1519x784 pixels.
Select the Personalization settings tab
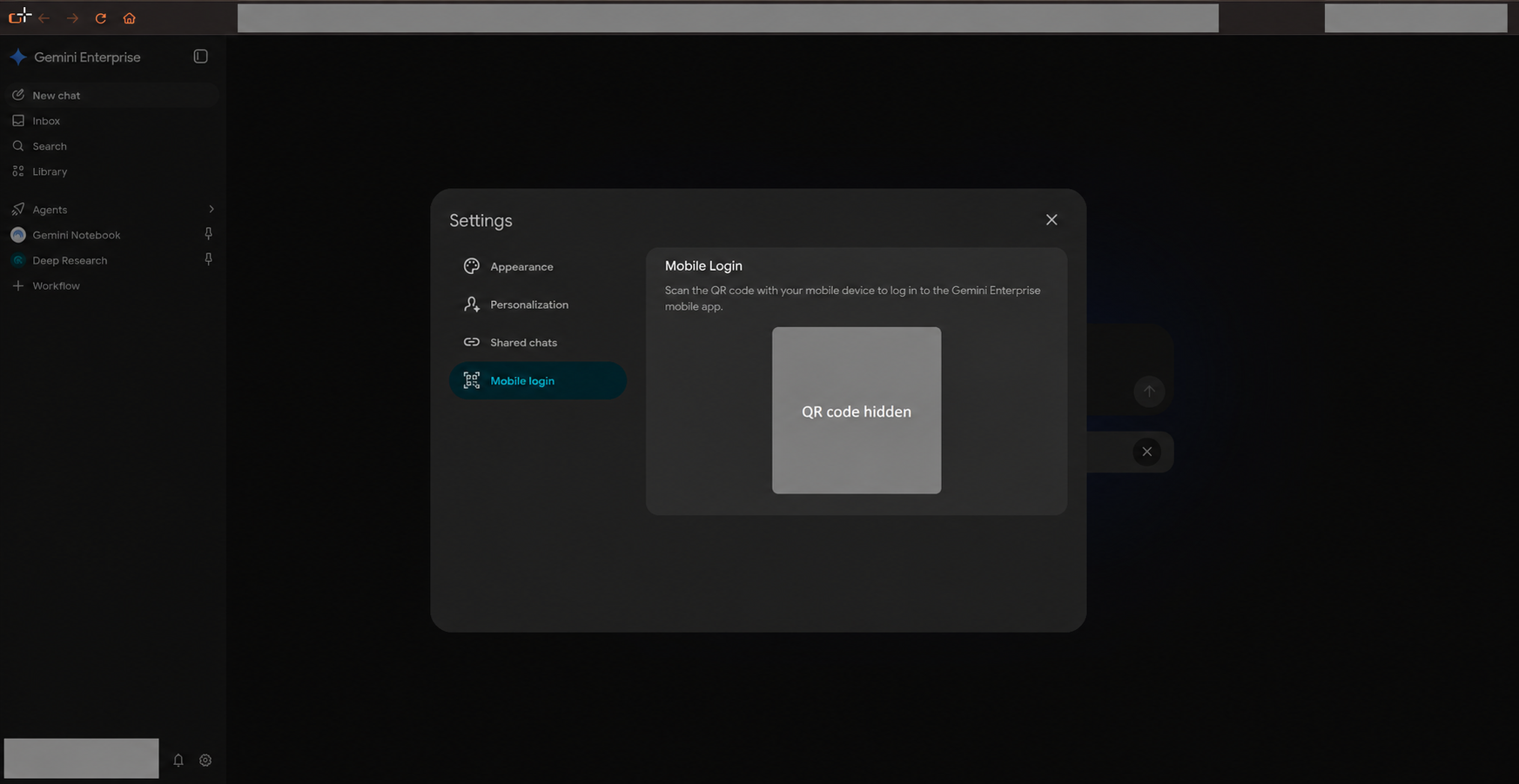click(x=538, y=305)
